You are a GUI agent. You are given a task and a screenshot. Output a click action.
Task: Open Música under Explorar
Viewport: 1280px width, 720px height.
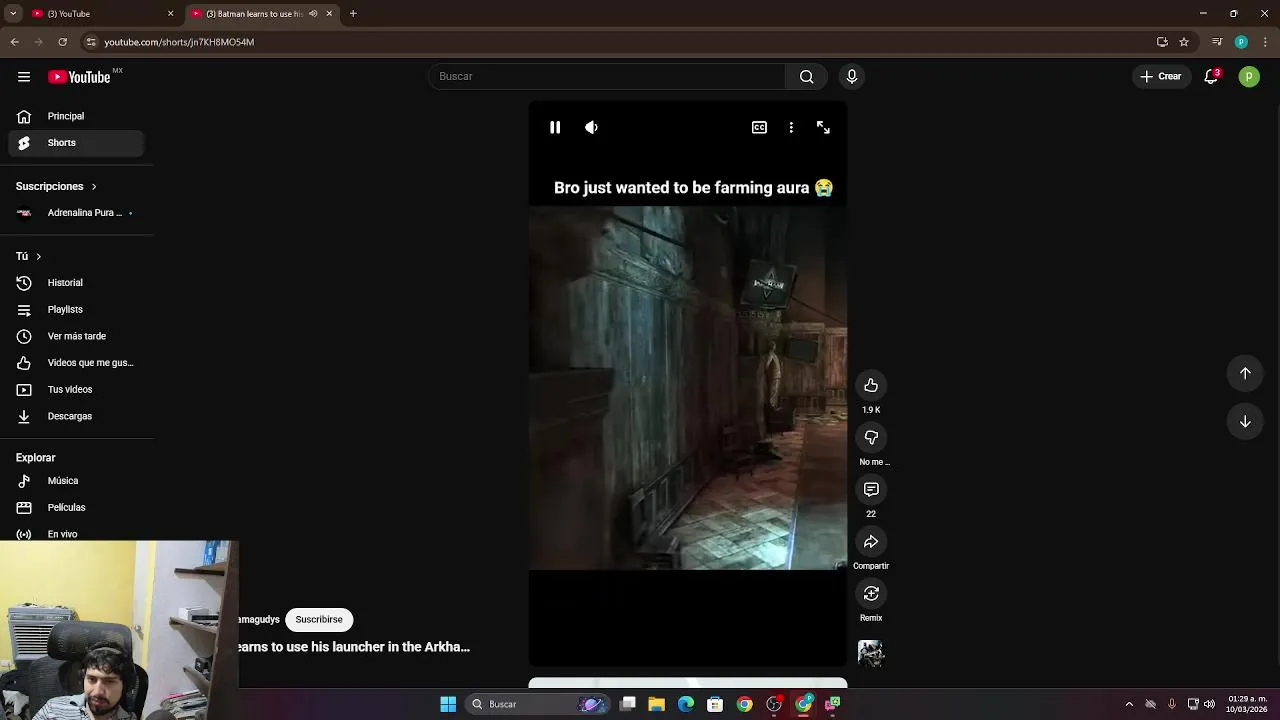click(76, 481)
